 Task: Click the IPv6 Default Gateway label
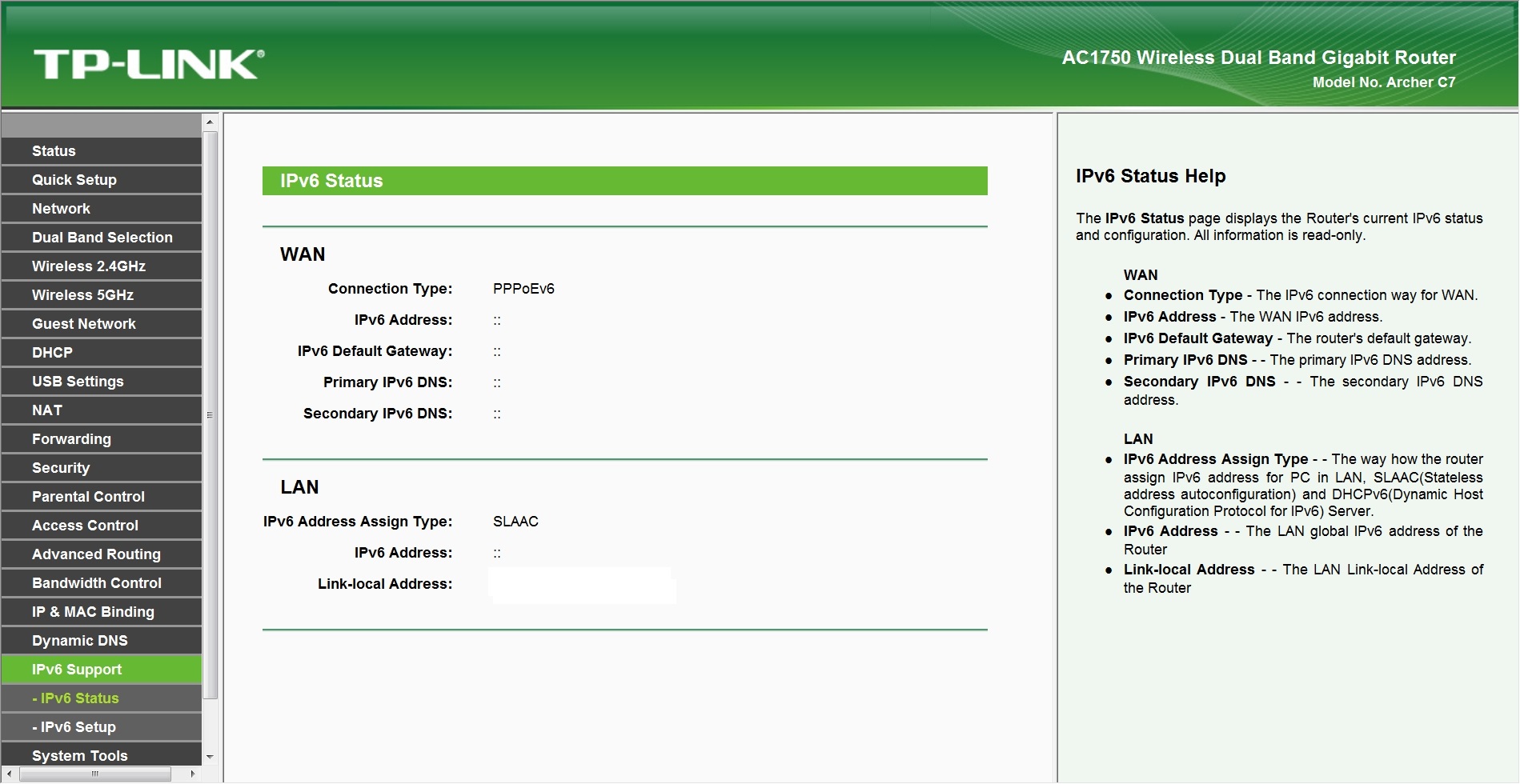click(x=375, y=351)
